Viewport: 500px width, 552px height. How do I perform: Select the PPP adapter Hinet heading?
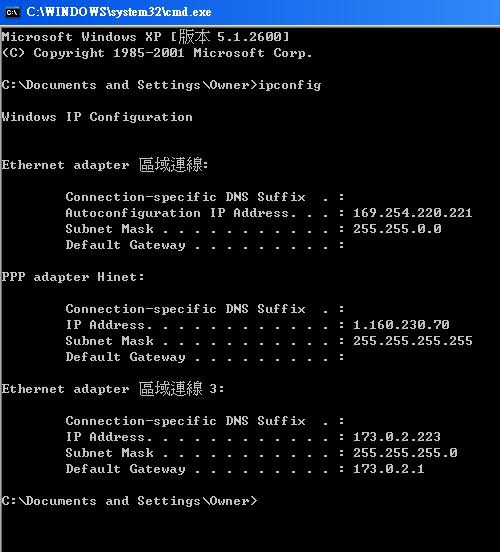(73, 277)
